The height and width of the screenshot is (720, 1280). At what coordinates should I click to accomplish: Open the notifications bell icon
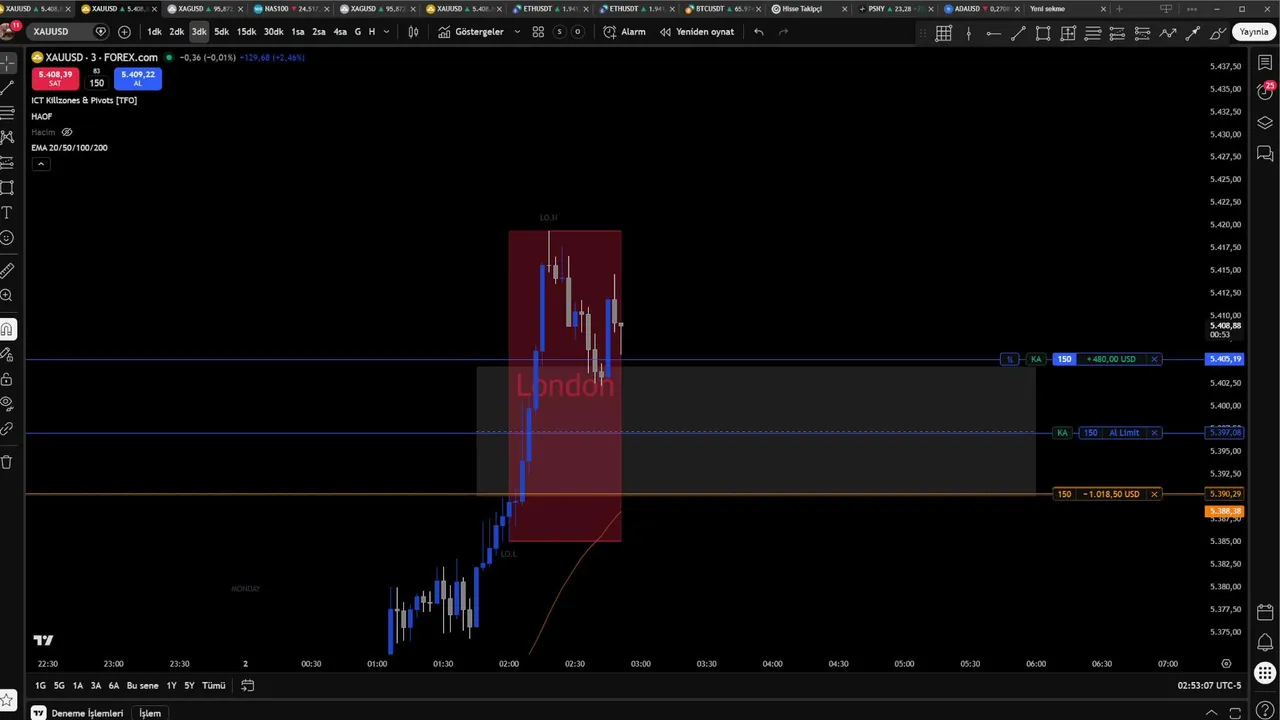(x=1265, y=642)
